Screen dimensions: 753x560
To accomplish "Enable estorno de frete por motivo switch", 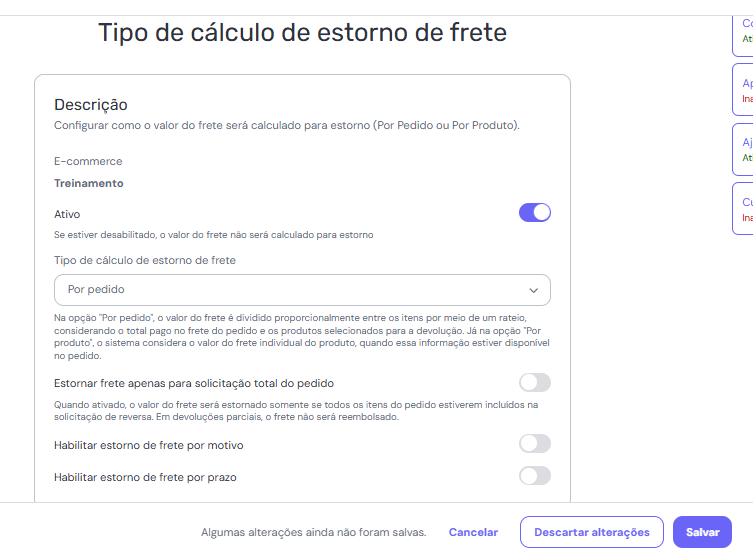I will click(535, 444).
